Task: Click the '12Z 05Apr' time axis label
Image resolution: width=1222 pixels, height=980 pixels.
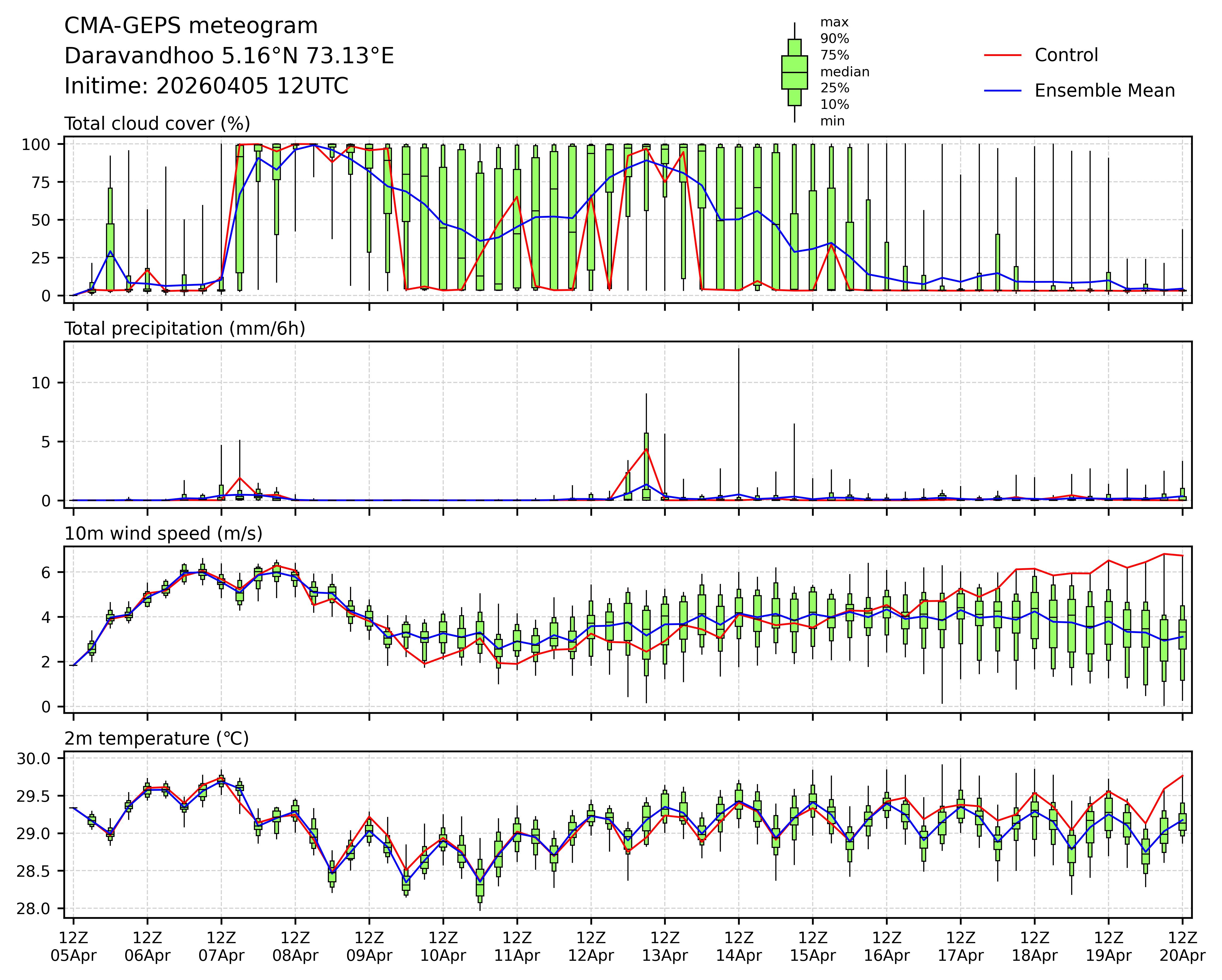Action: click(x=74, y=947)
